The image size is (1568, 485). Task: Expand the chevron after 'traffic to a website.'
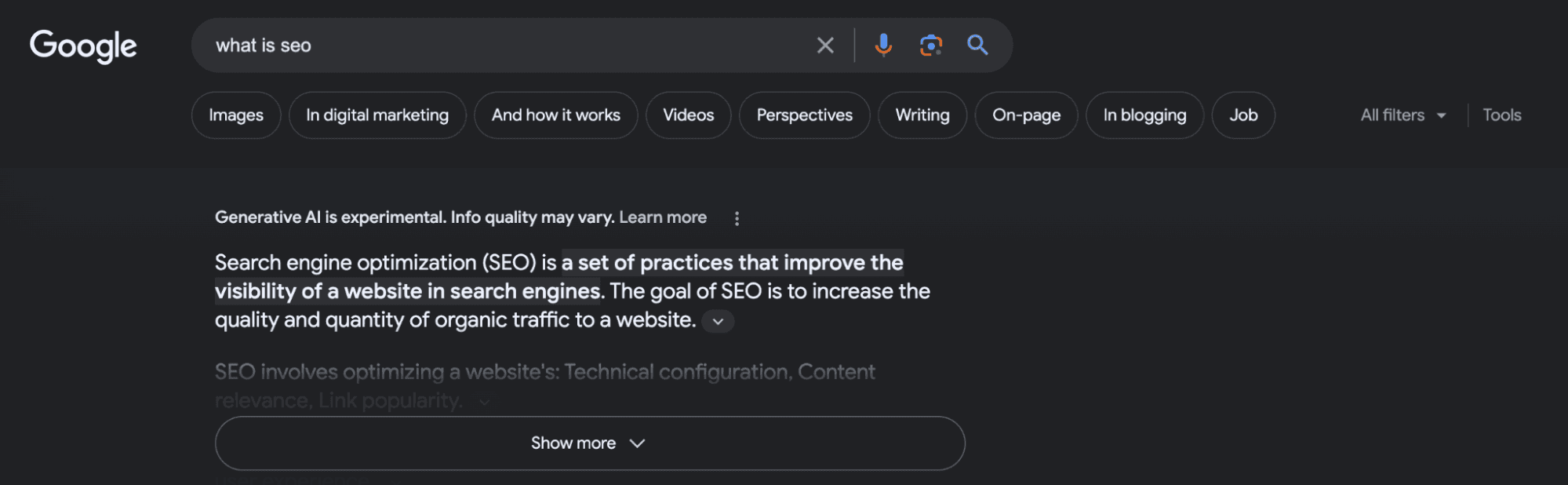(718, 322)
